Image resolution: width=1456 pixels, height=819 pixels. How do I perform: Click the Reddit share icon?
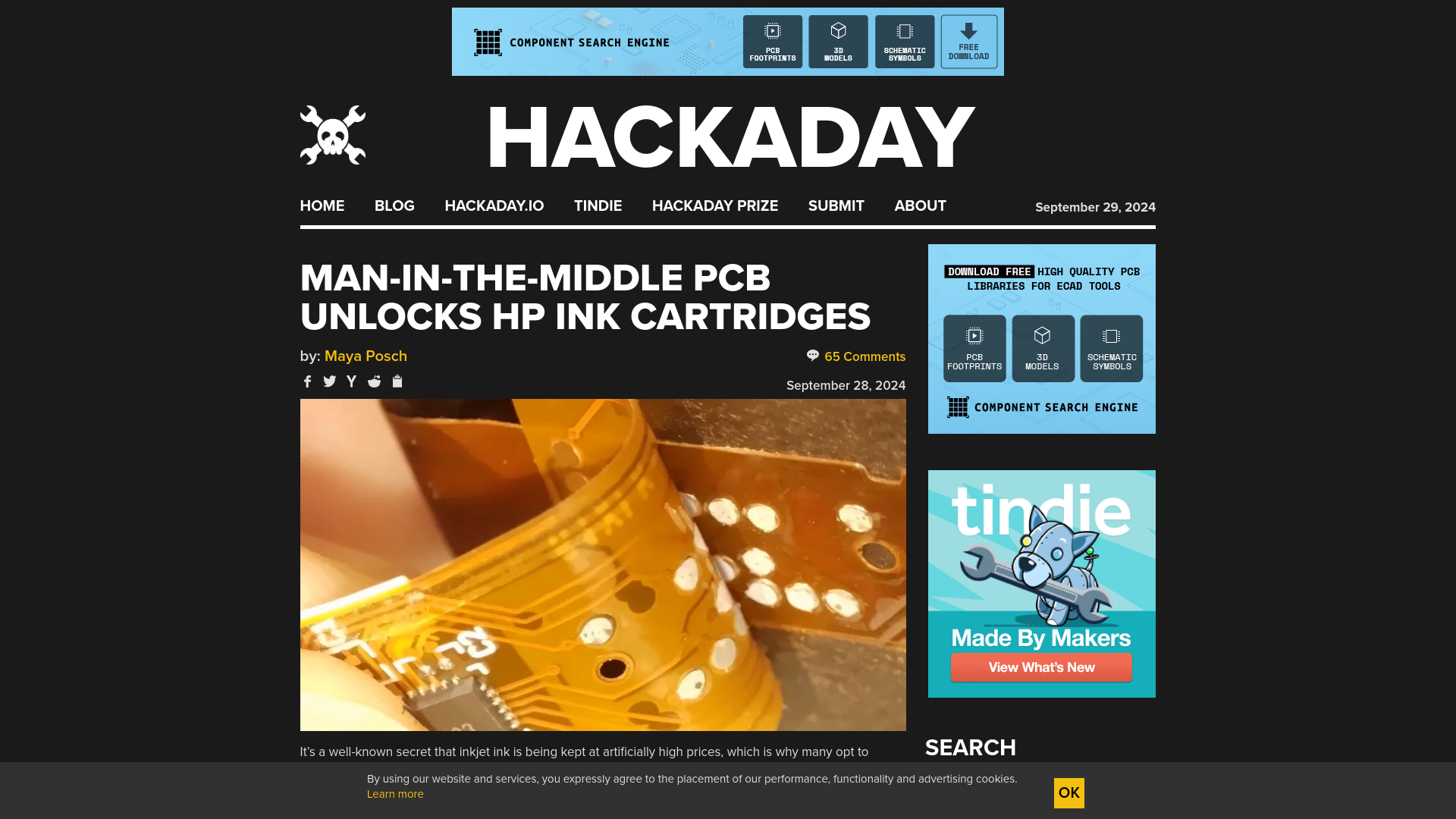pyautogui.click(x=374, y=381)
